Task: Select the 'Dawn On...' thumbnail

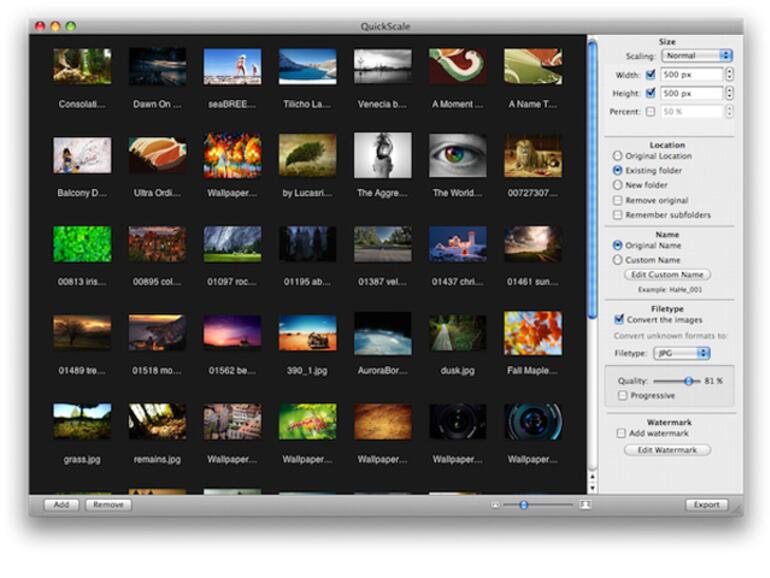Action: pyautogui.click(x=158, y=67)
